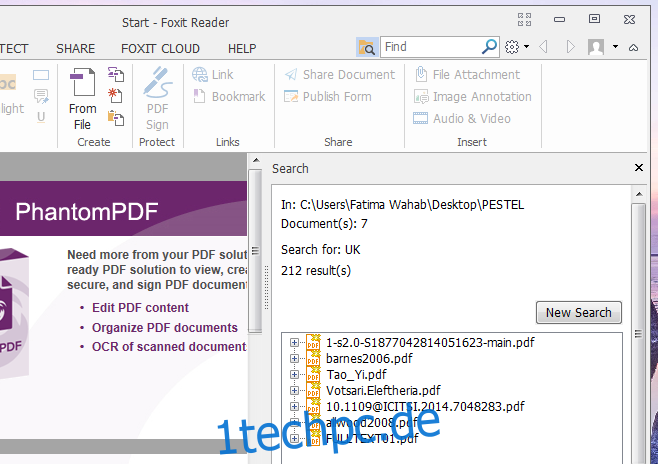The image size is (658, 464).
Task: Click the magnifier icon in Find box
Action: 489,47
